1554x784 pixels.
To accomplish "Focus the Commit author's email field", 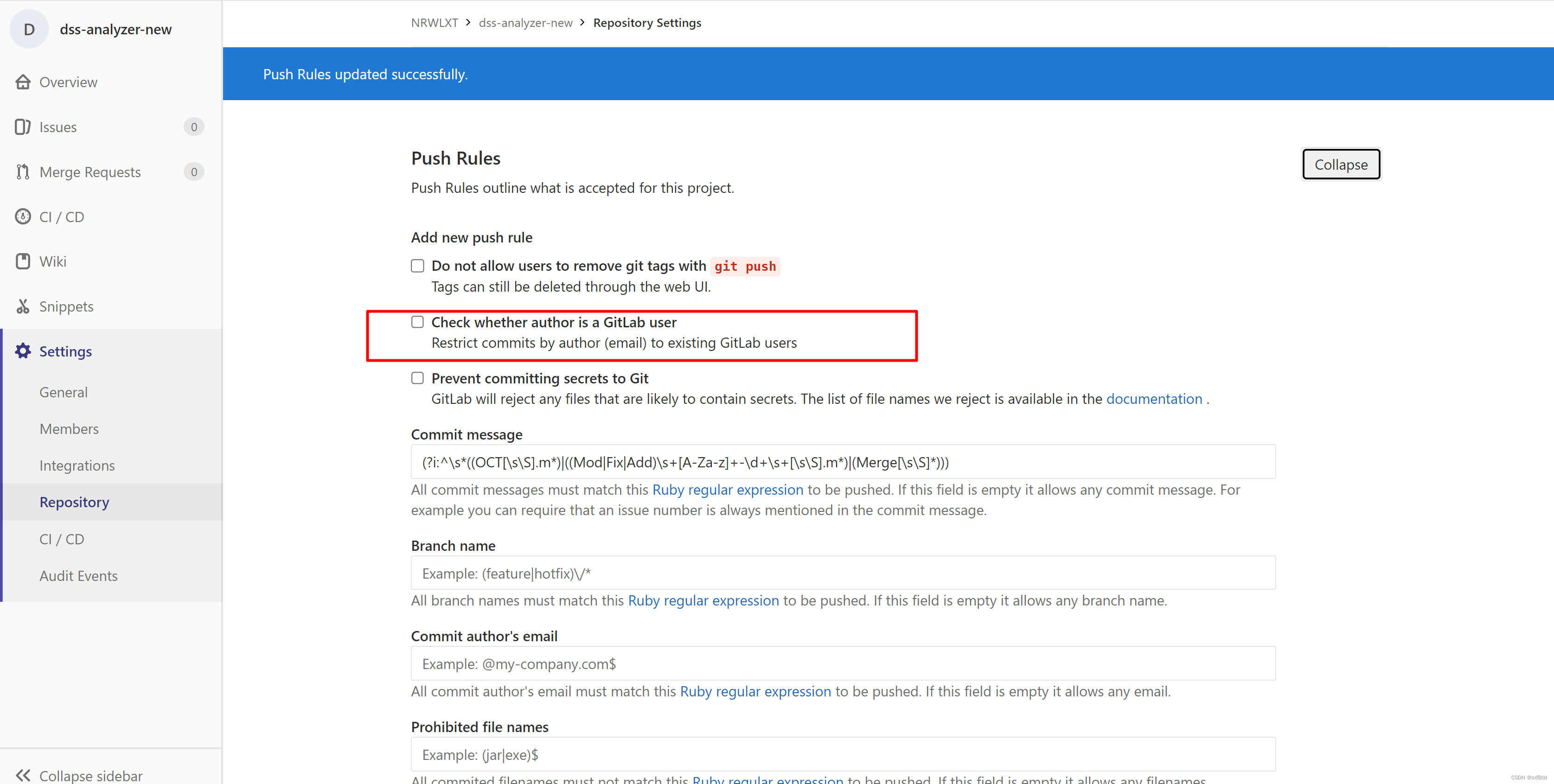I will pos(843,663).
